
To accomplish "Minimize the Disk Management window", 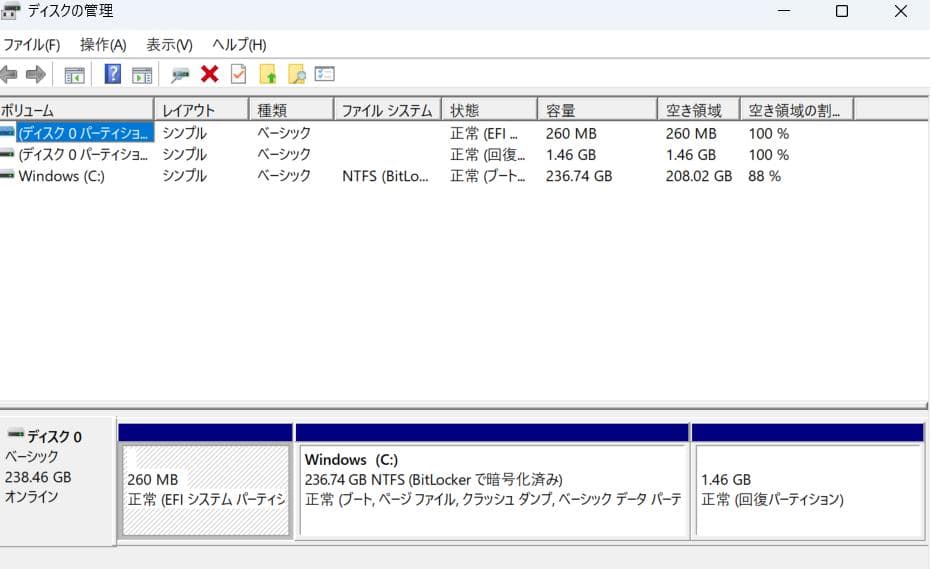I will coord(784,11).
